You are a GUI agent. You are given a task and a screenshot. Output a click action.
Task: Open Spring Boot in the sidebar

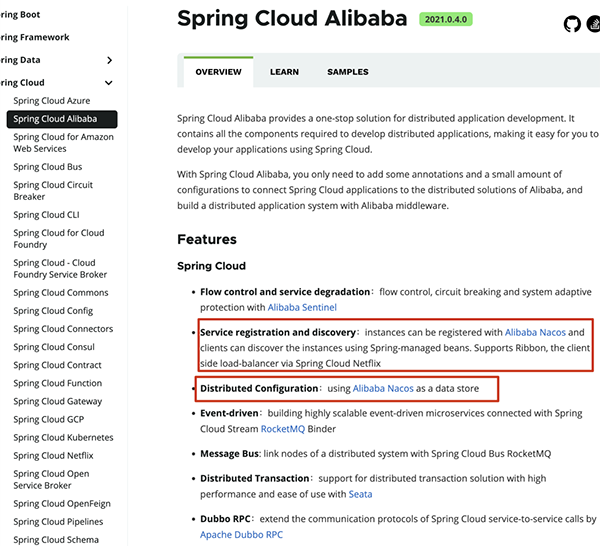(20, 15)
